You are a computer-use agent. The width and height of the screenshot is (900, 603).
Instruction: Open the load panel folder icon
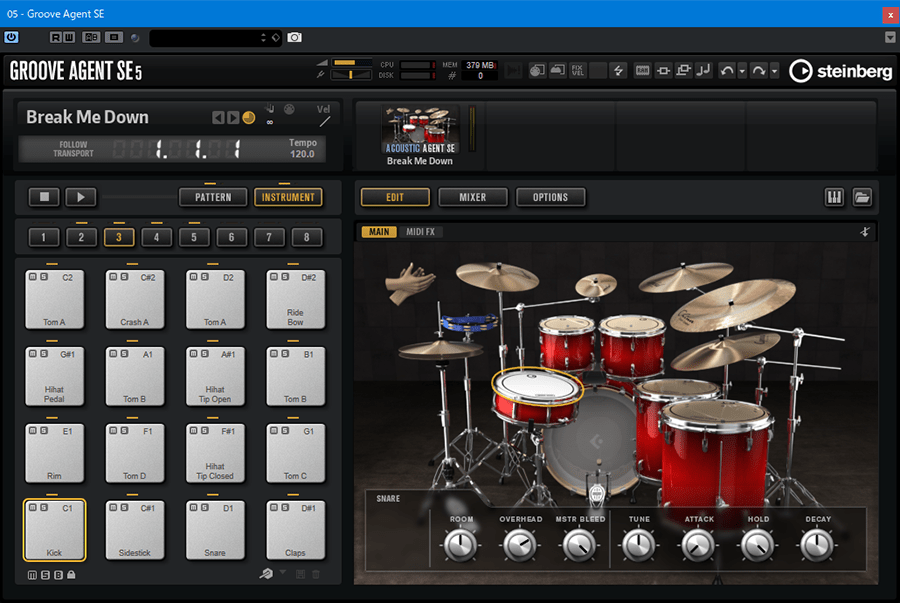tap(862, 197)
